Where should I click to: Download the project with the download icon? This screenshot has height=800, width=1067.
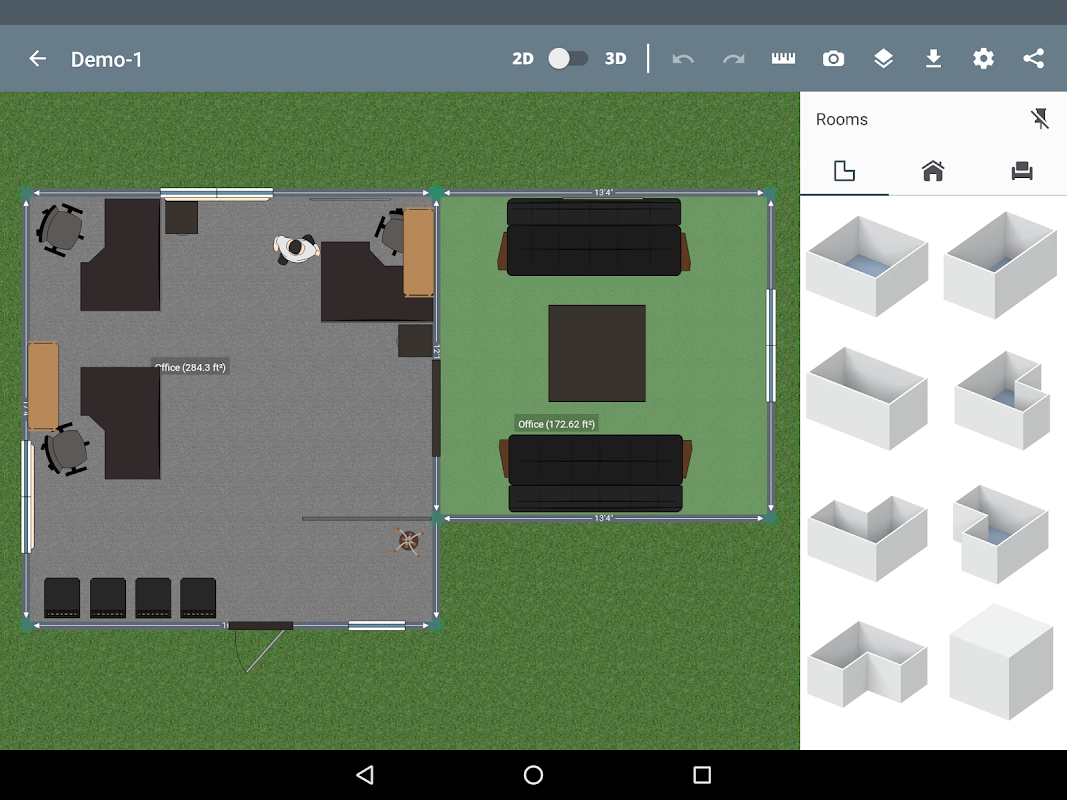click(934, 59)
